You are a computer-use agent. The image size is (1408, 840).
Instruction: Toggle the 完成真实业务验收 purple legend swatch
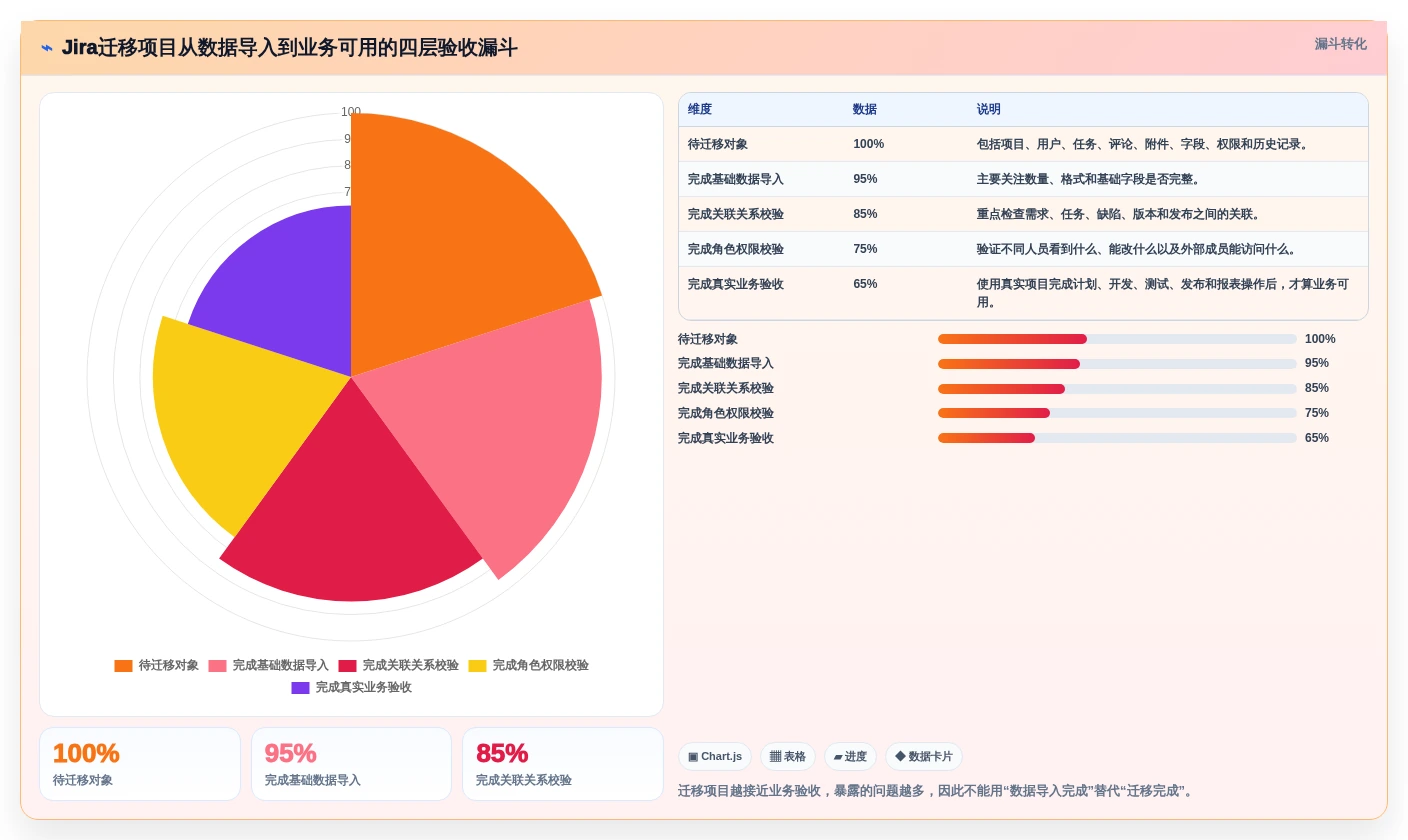[300, 688]
